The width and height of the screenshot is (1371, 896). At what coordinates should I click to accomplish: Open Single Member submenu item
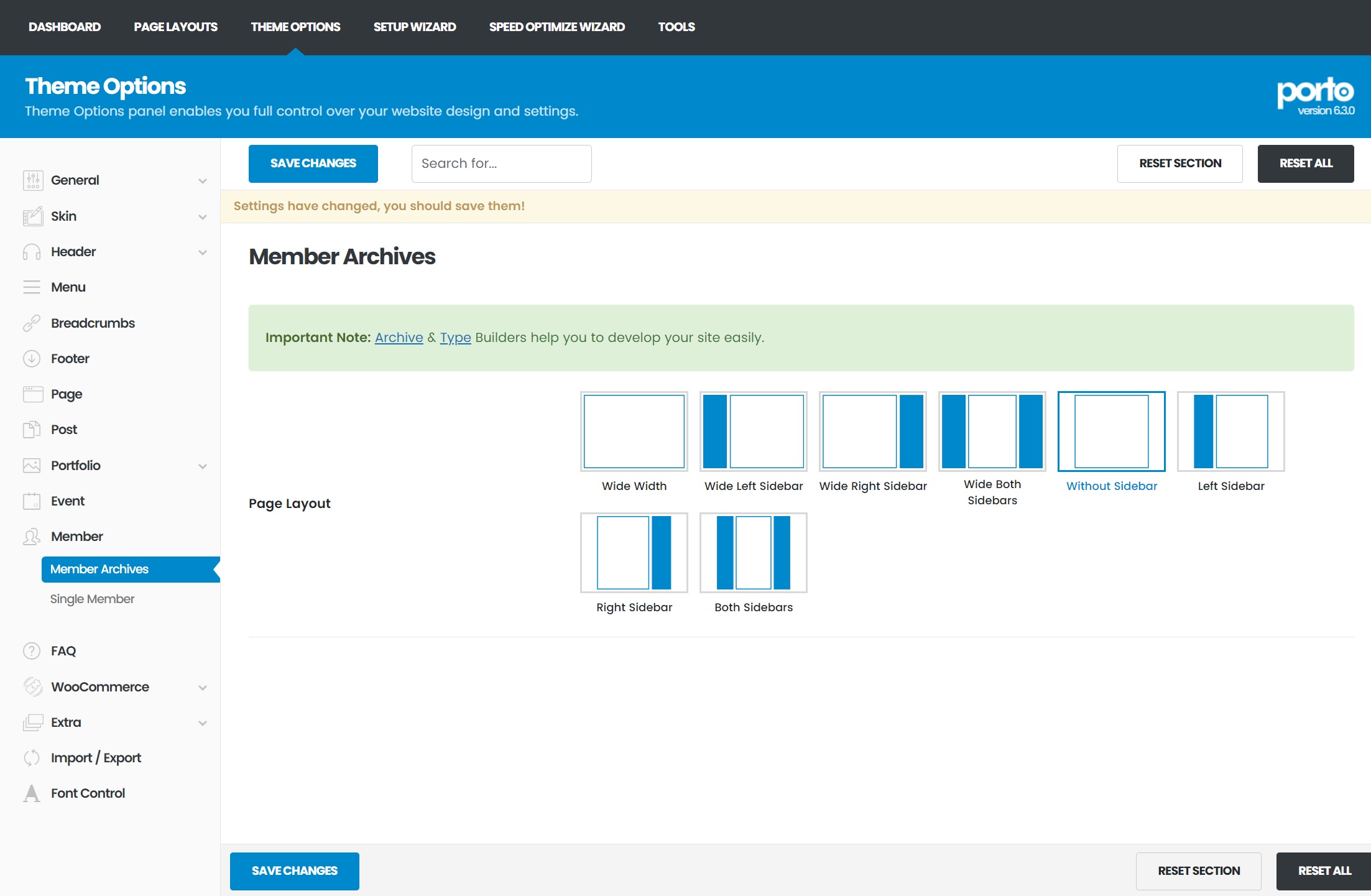pos(92,599)
